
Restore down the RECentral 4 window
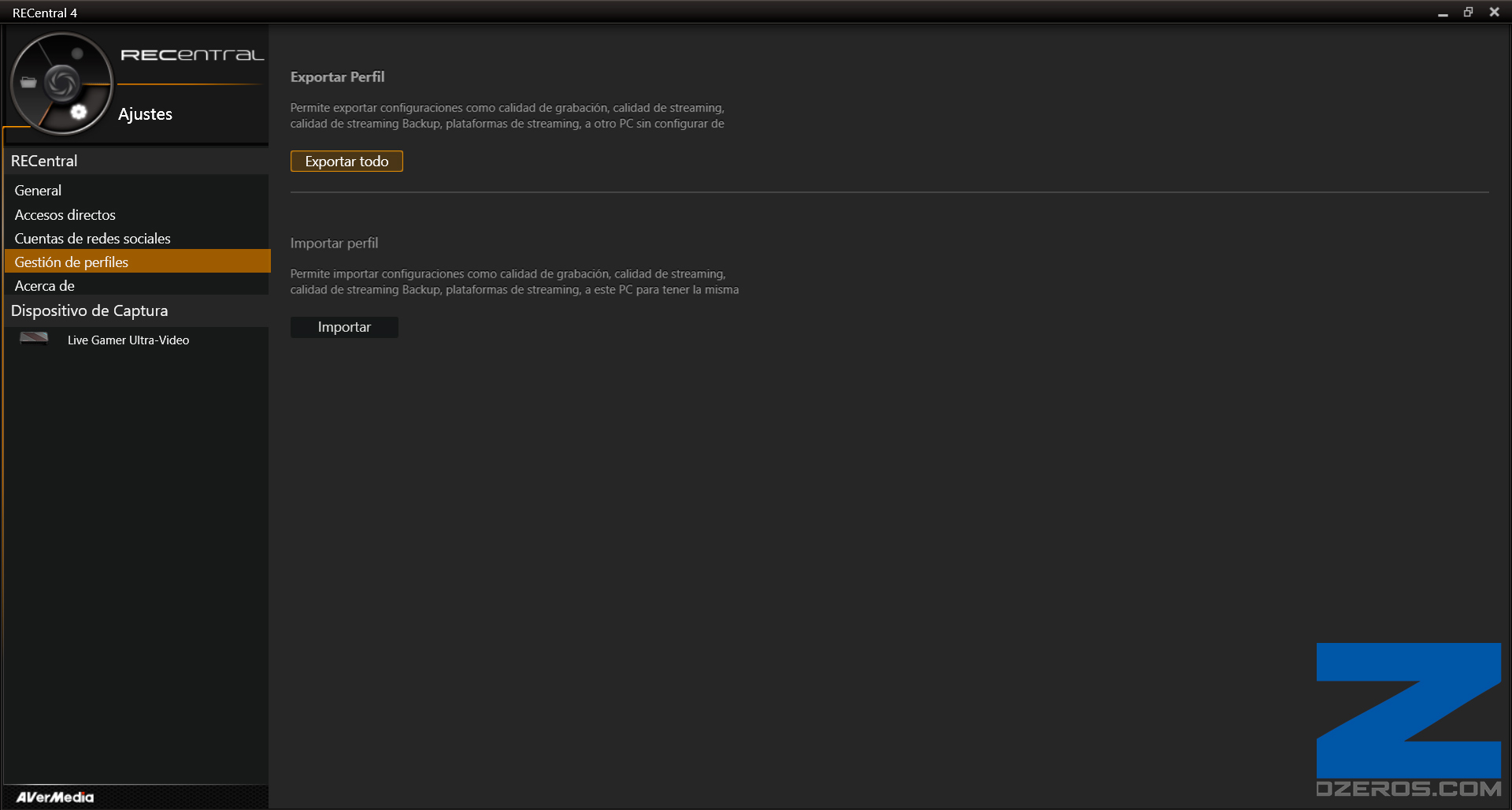point(1468,12)
